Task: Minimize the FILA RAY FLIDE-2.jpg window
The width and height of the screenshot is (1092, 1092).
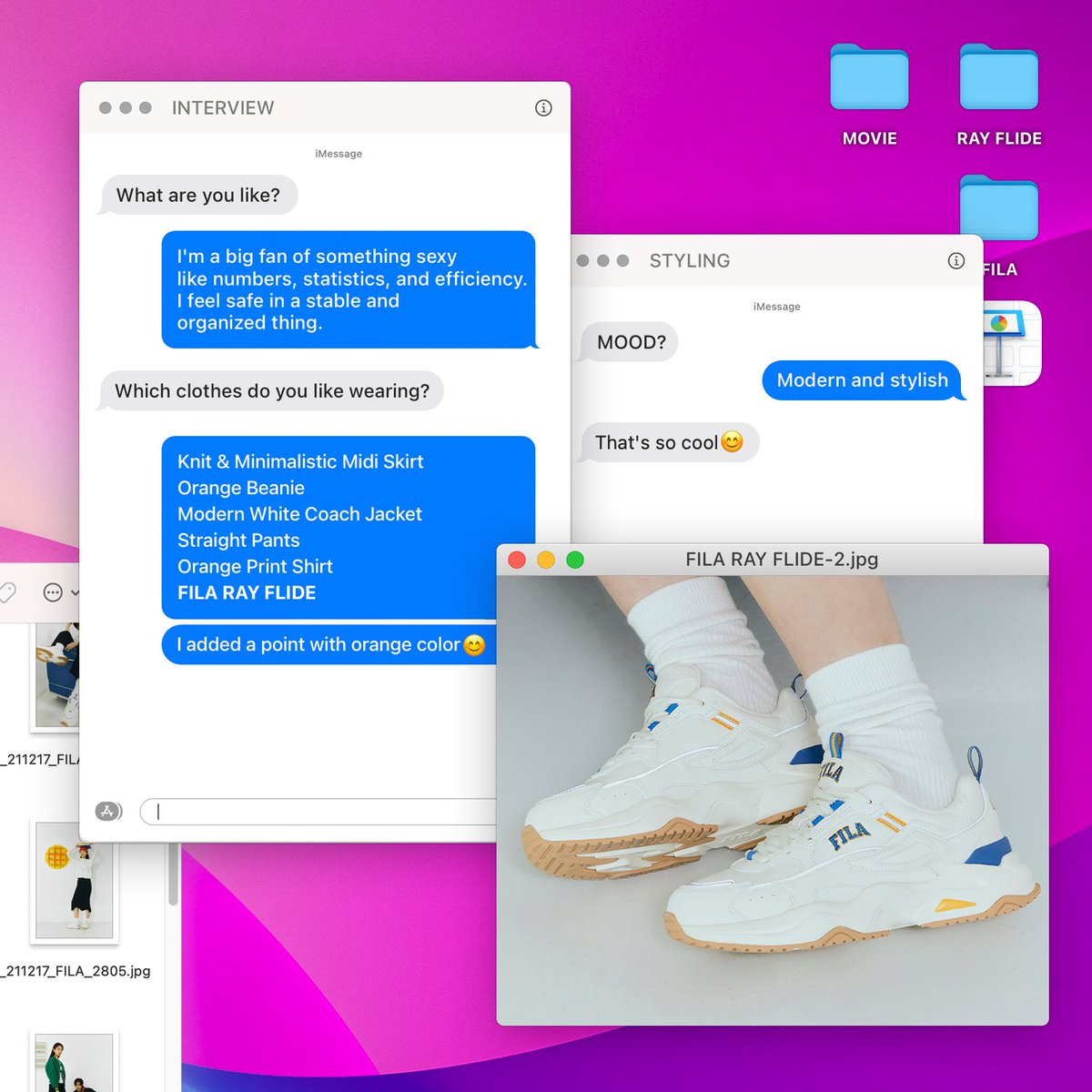Action: click(546, 560)
